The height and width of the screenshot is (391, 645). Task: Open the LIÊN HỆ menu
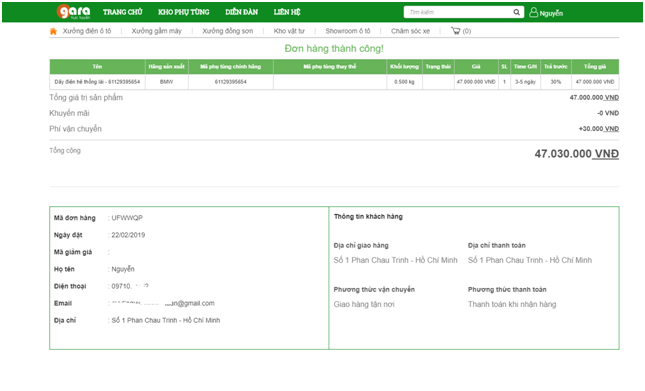pyautogui.click(x=287, y=12)
